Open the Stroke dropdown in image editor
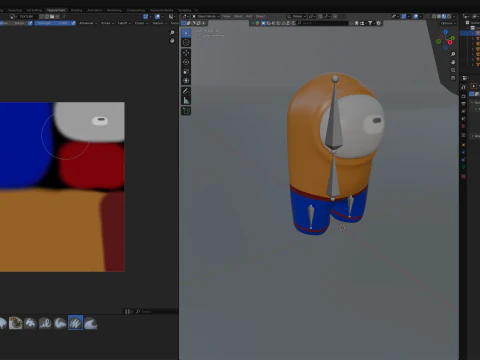Viewport: 480px width, 360px height. [107, 23]
